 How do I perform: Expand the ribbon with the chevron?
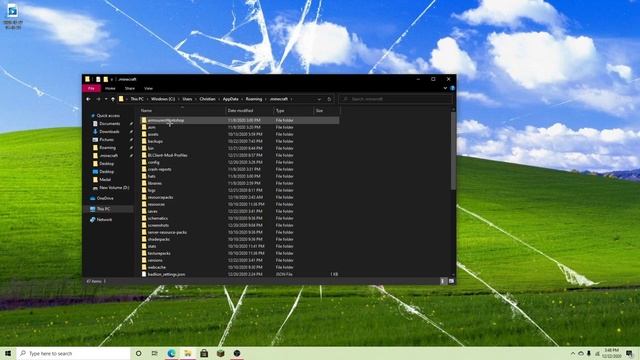pyautogui.click(x=445, y=88)
